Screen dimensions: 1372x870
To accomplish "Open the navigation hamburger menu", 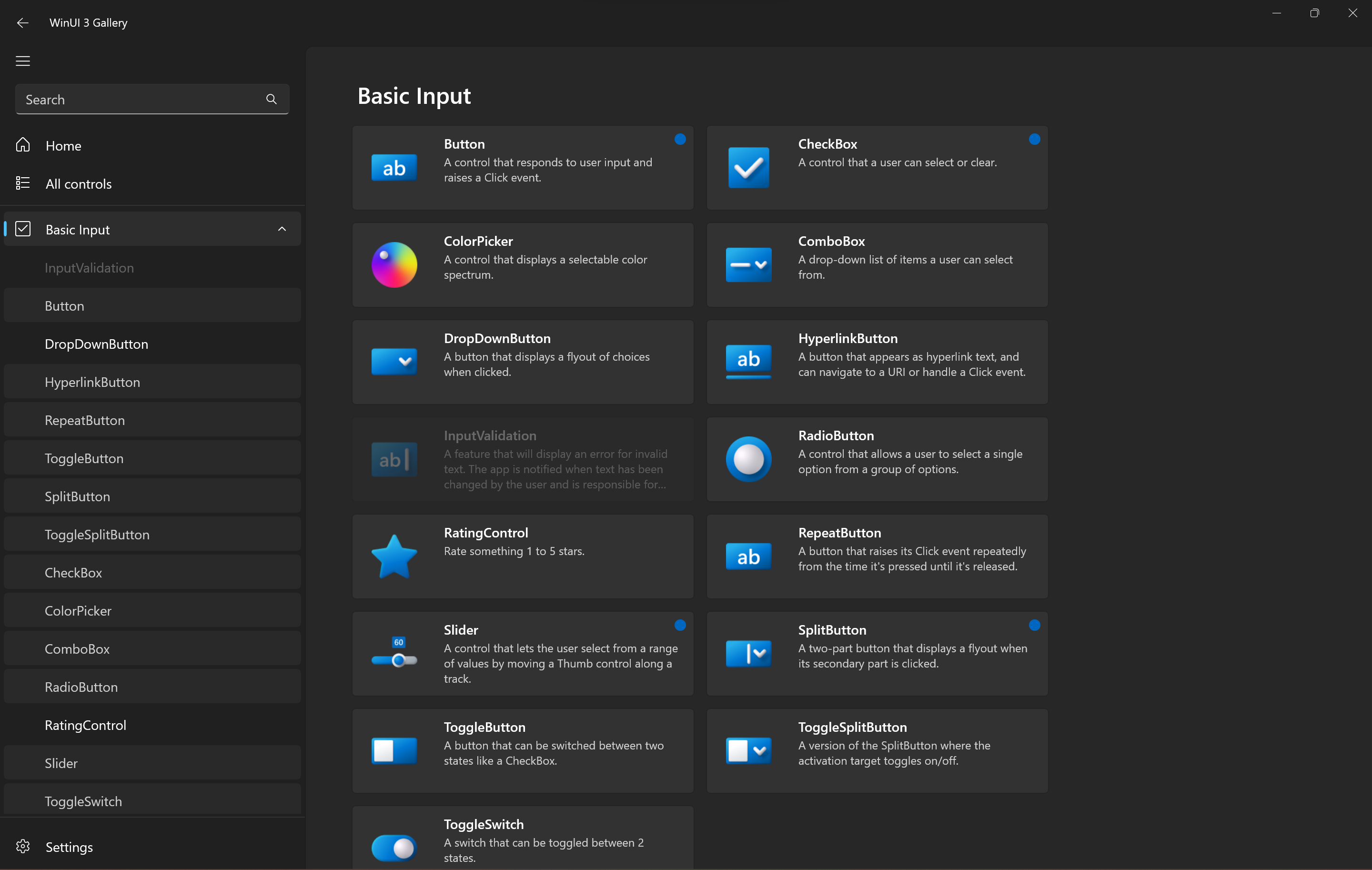I will [22, 61].
